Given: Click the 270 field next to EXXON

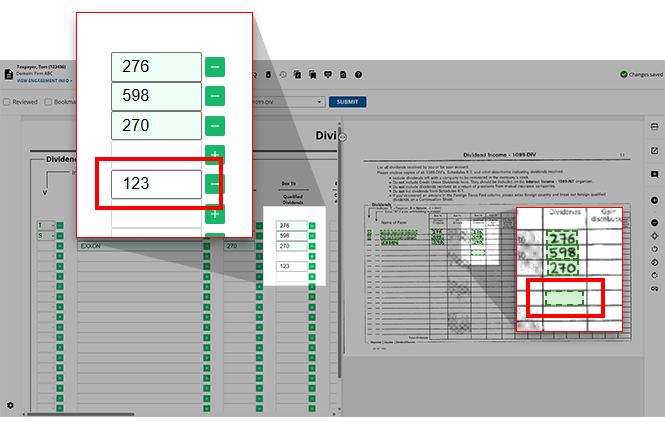Looking at the screenshot, I should click(239, 246).
